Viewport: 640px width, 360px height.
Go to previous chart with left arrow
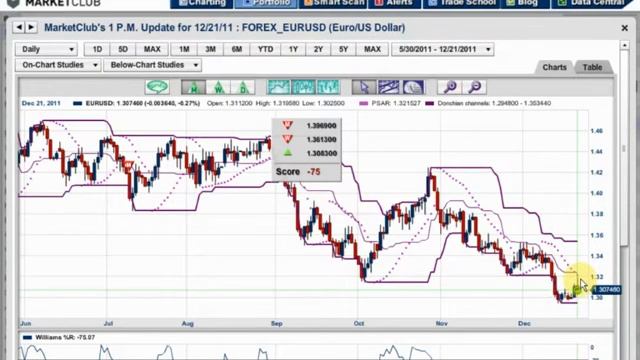point(19,27)
